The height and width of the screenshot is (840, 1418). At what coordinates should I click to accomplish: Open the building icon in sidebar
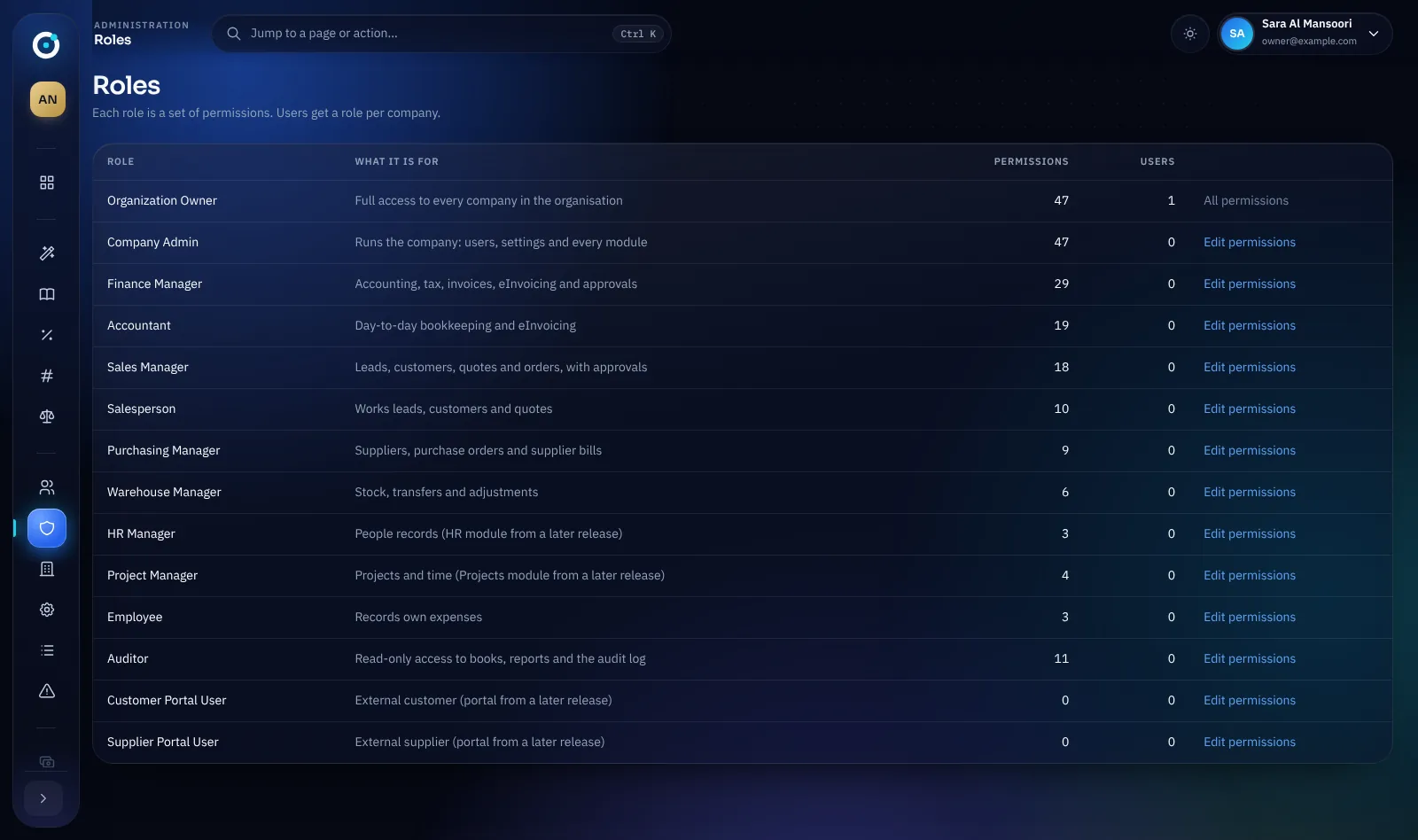[x=47, y=569]
